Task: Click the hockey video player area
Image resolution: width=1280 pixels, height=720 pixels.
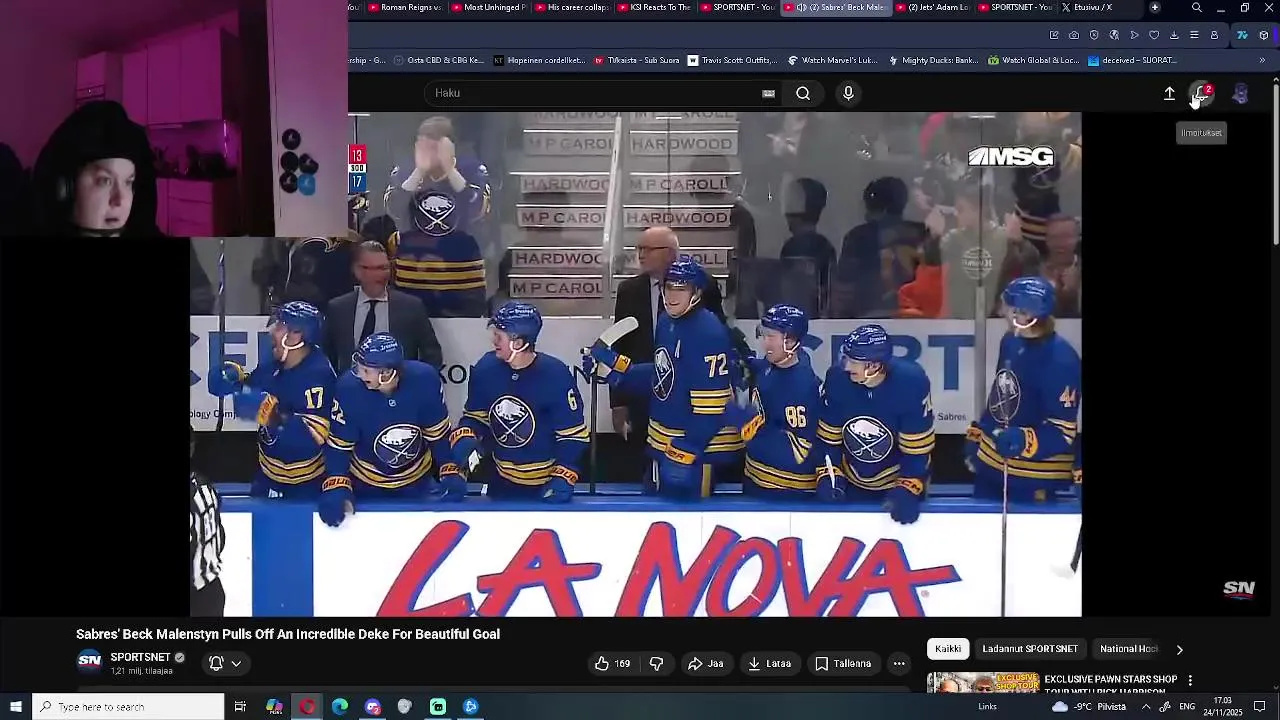Action: tap(636, 364)
